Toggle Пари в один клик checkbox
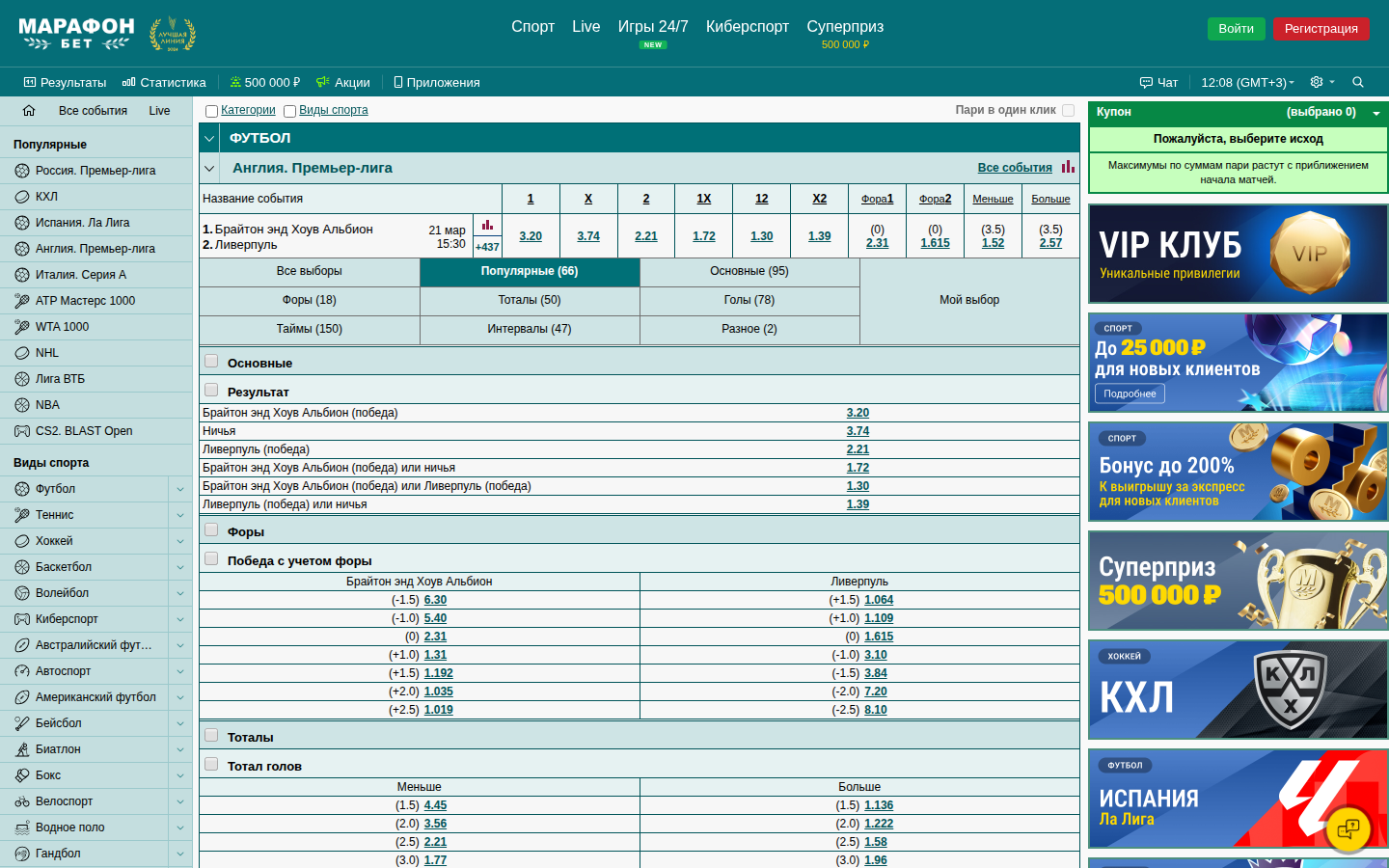This screenshot has height=868, width=1389. [1068, 110]
